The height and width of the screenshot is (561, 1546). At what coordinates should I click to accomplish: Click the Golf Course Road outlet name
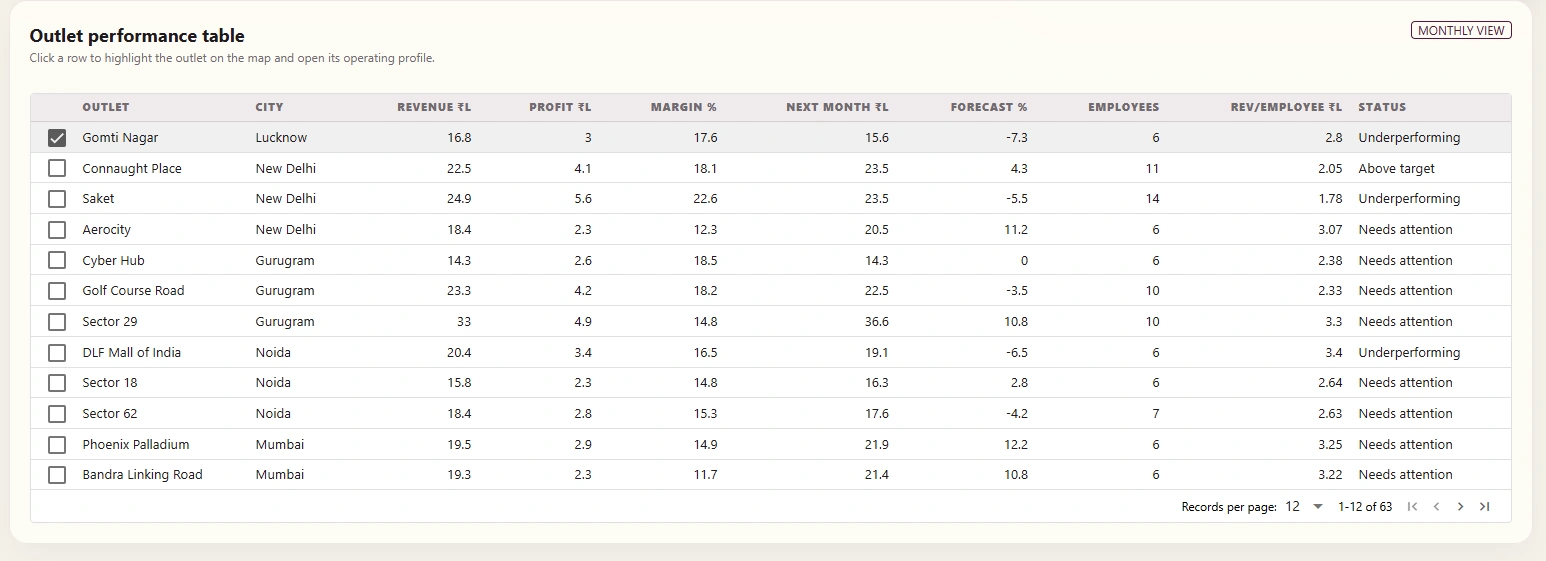click(133, 291)
